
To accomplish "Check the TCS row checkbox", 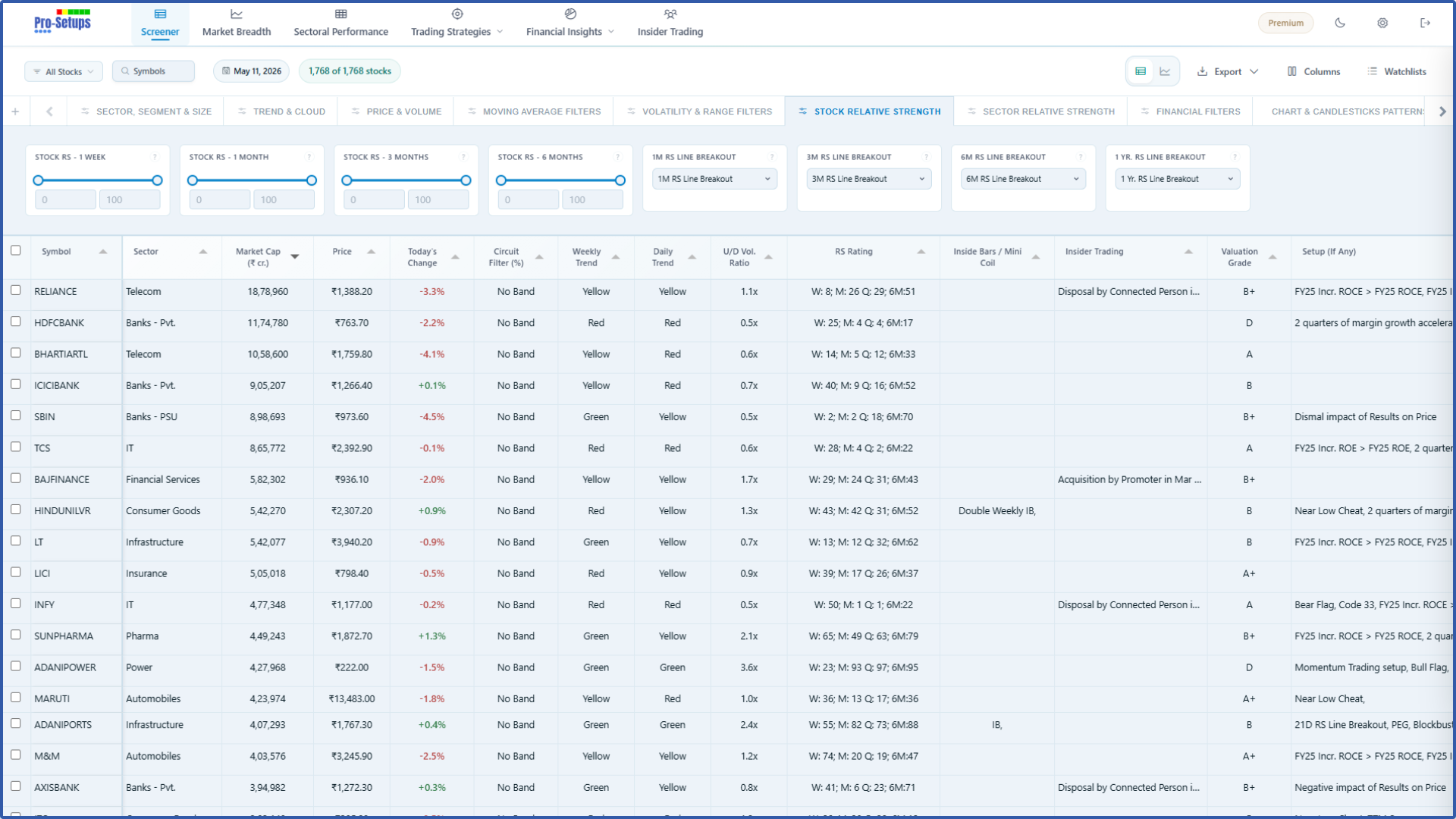I will [15, 447].
